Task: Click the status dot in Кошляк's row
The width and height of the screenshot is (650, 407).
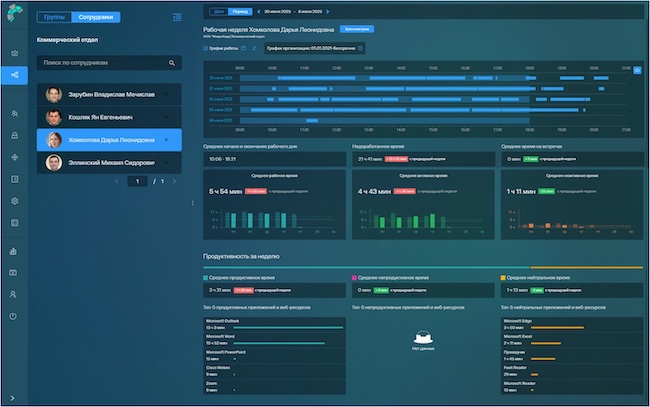Action: click(166, 117)
